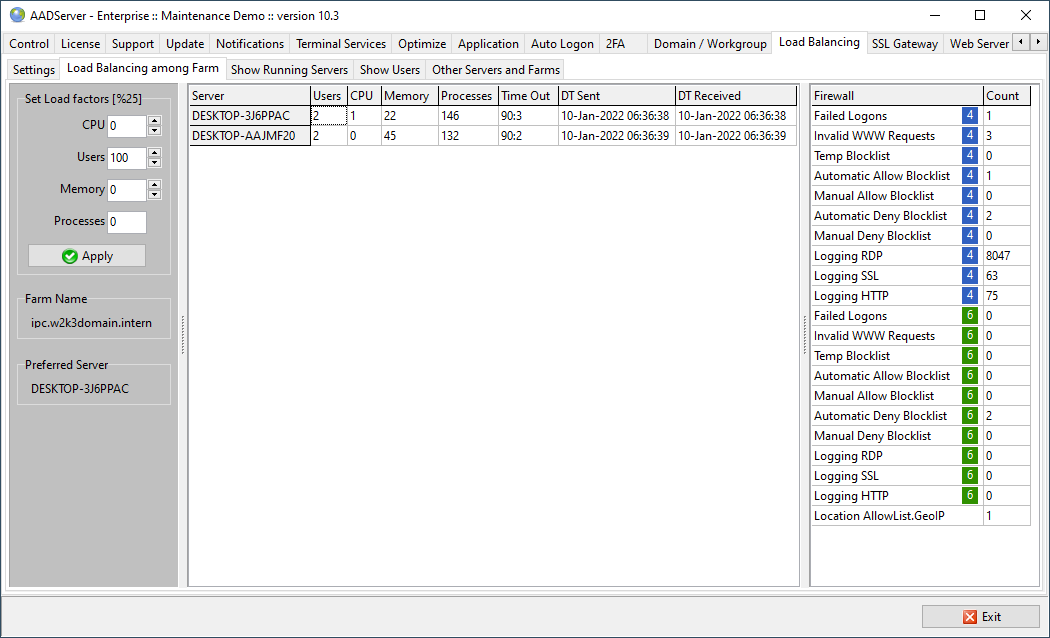The width and height of the screenshot is (1050, 638).
Task: Switch to the SSL Gateway tab
Action: point(904,44)
